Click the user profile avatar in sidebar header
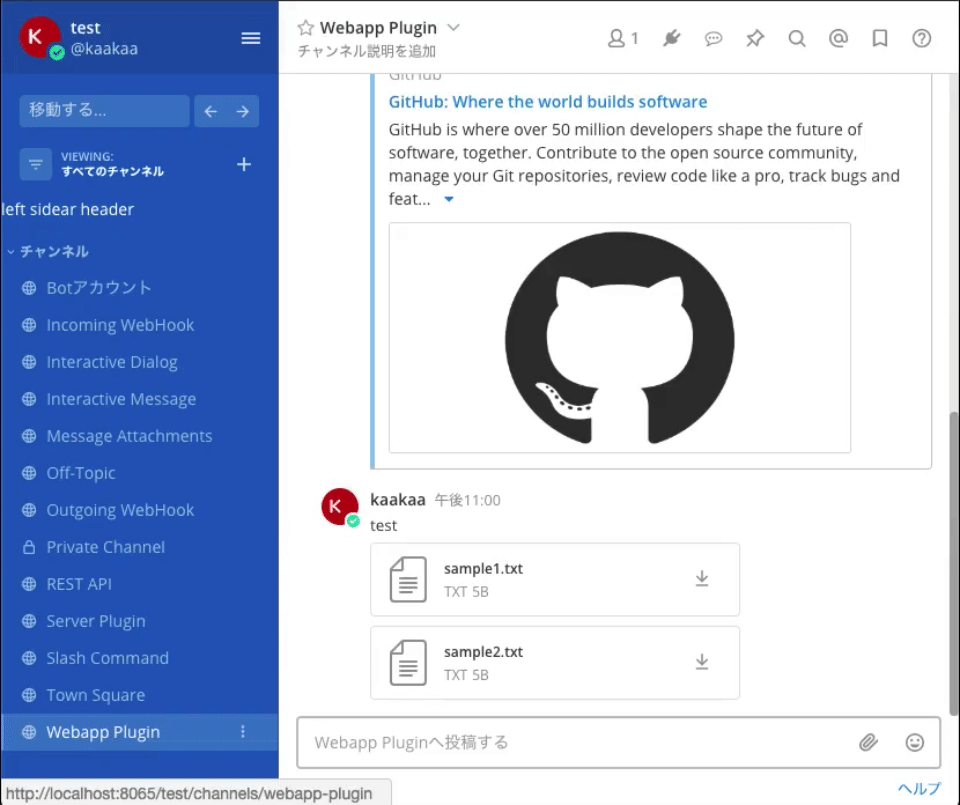Screen dimensions: 960x805 coord(40,38)
